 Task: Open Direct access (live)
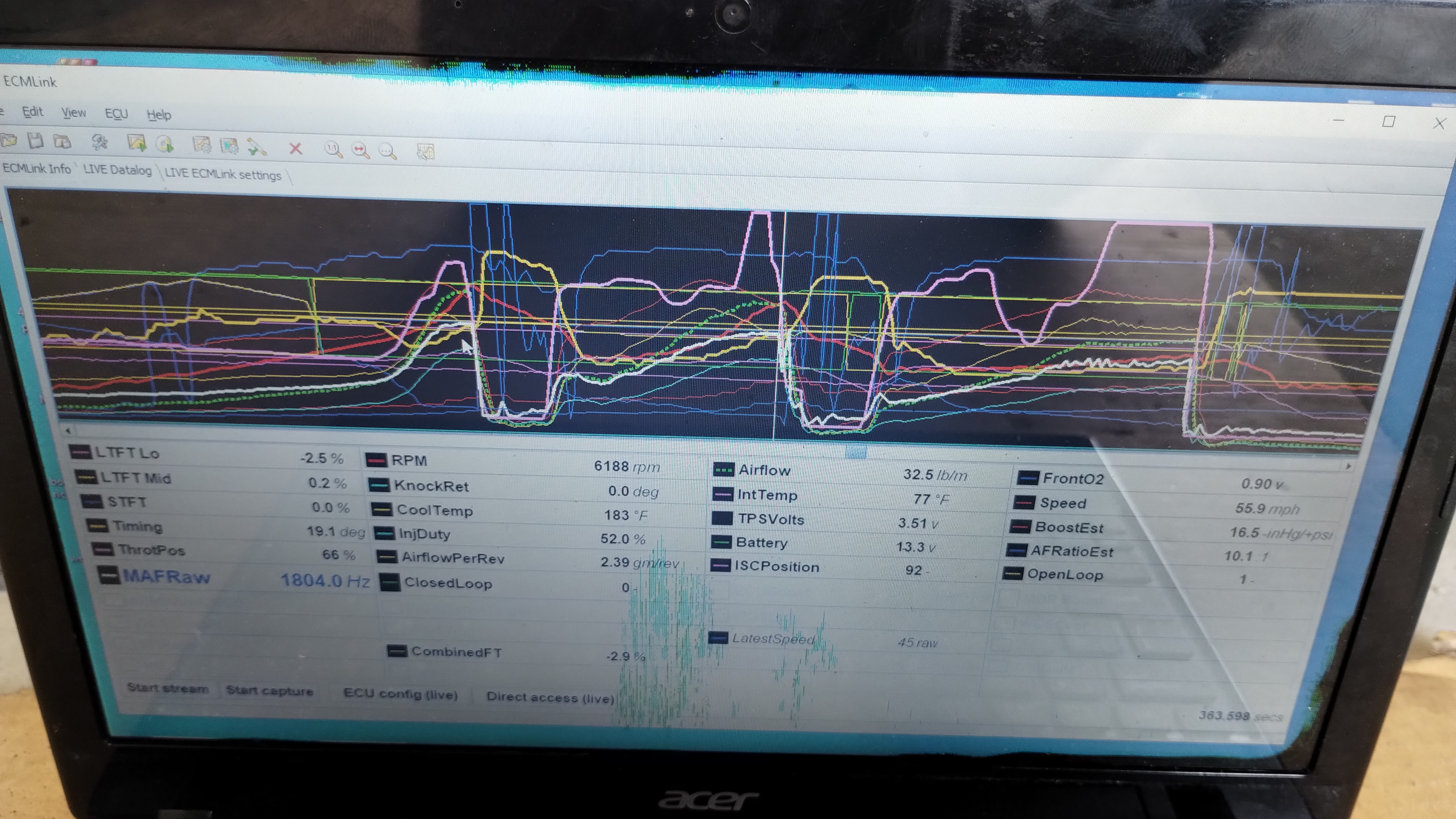pos(550,698)
